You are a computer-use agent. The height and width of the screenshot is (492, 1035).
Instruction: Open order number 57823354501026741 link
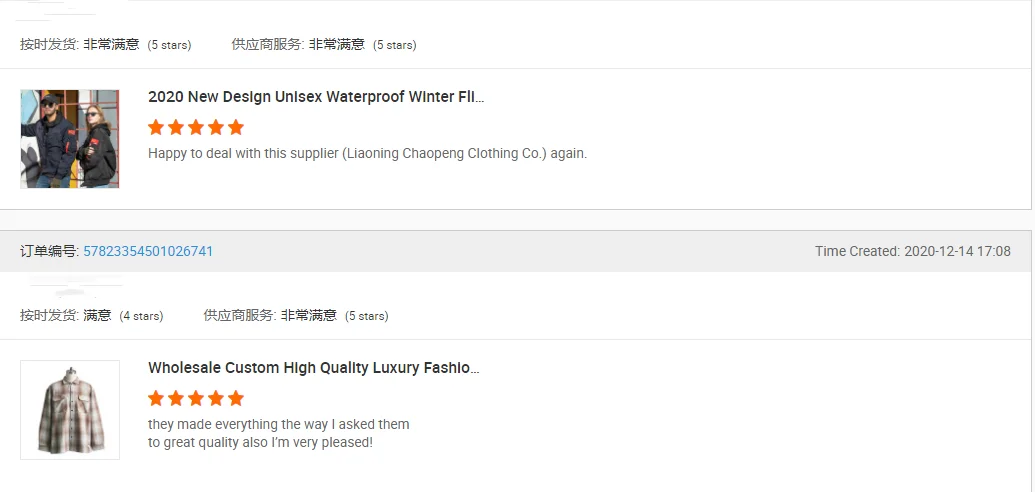pyautogui.click(x=148, y=251)
